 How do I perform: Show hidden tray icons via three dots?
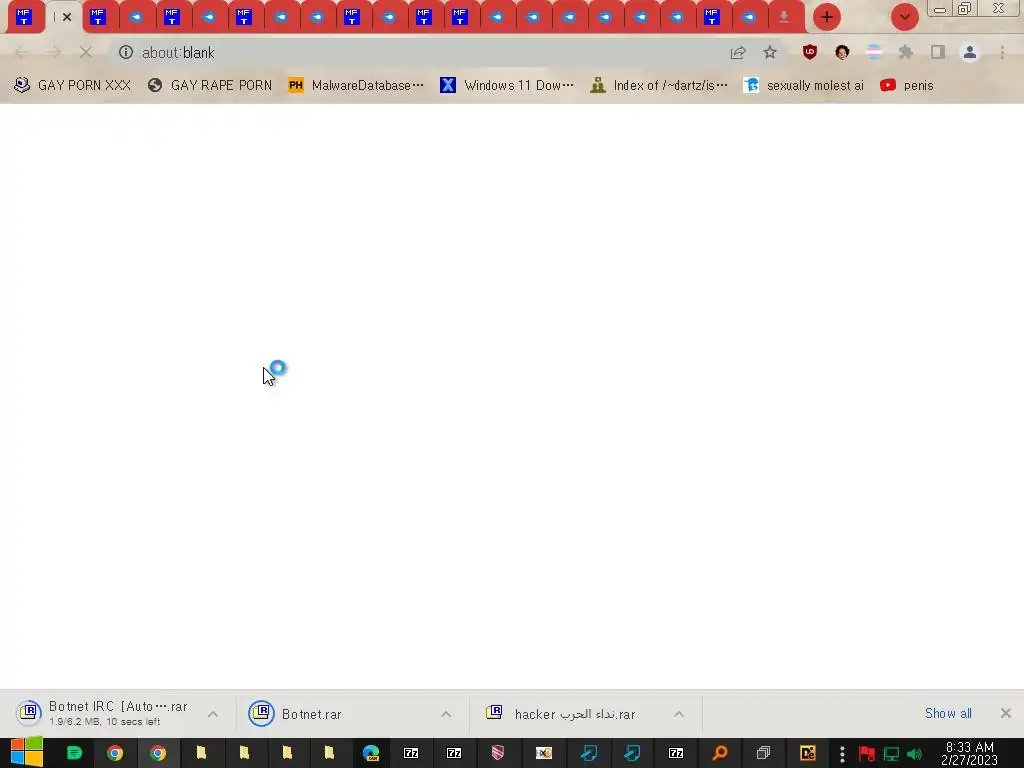click(x=842, y=754)
